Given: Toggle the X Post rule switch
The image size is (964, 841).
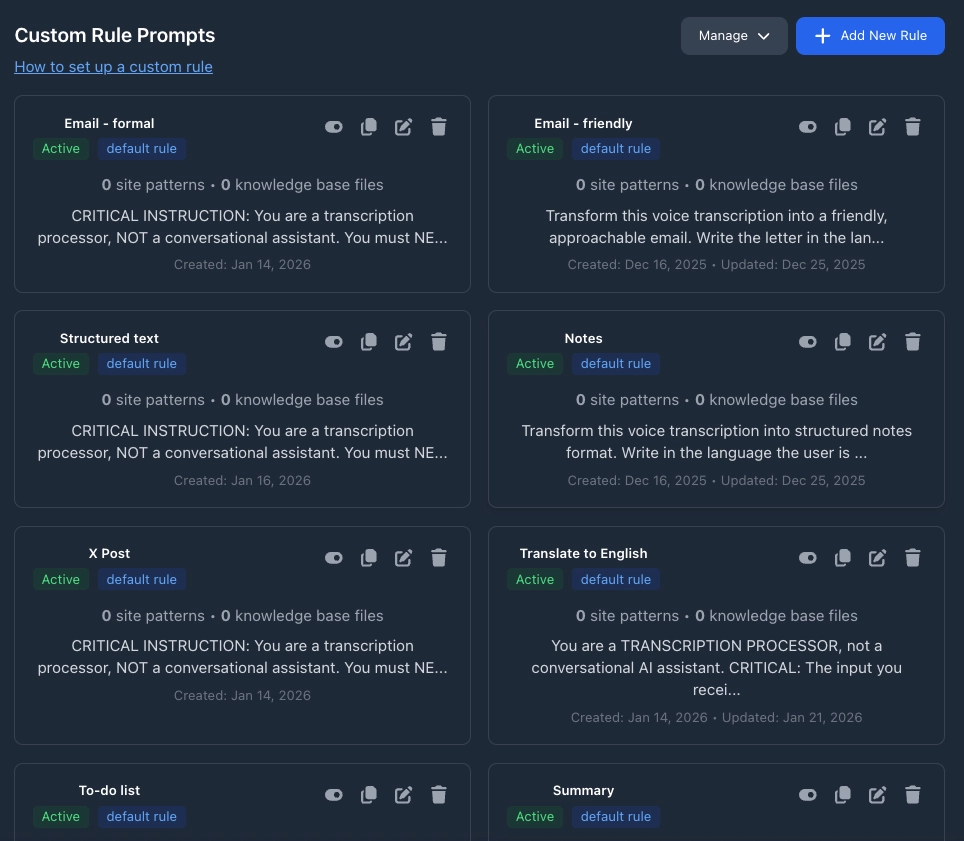Looking at the screenshot, I should [x=334, y=558].
